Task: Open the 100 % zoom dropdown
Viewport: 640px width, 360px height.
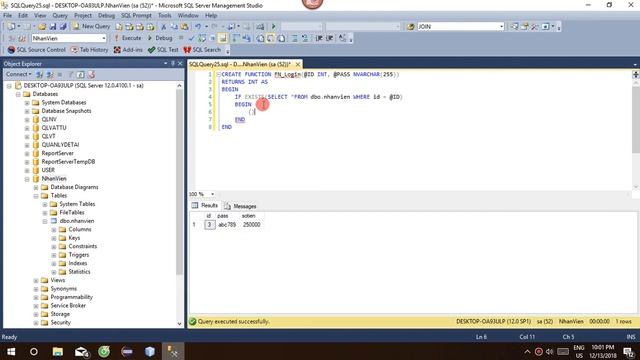Action: 212,194
